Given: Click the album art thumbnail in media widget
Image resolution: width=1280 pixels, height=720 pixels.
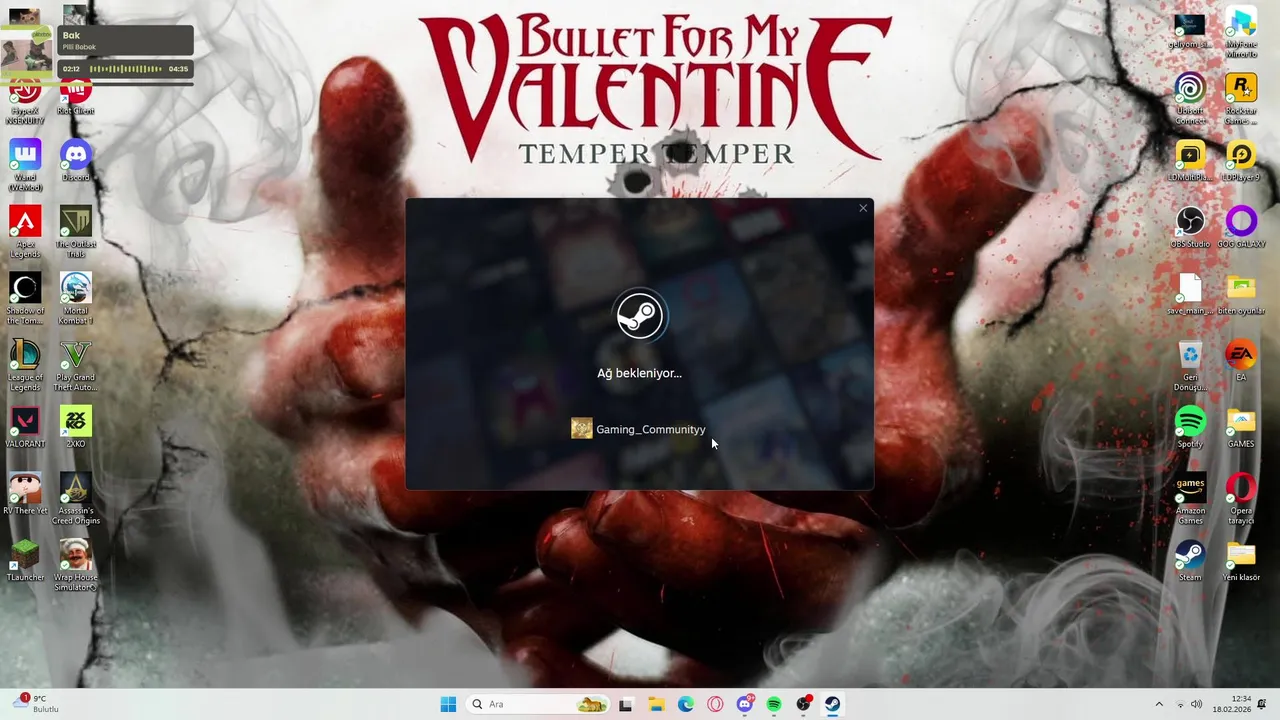Looking at the screenshot, I should (26, 50).
